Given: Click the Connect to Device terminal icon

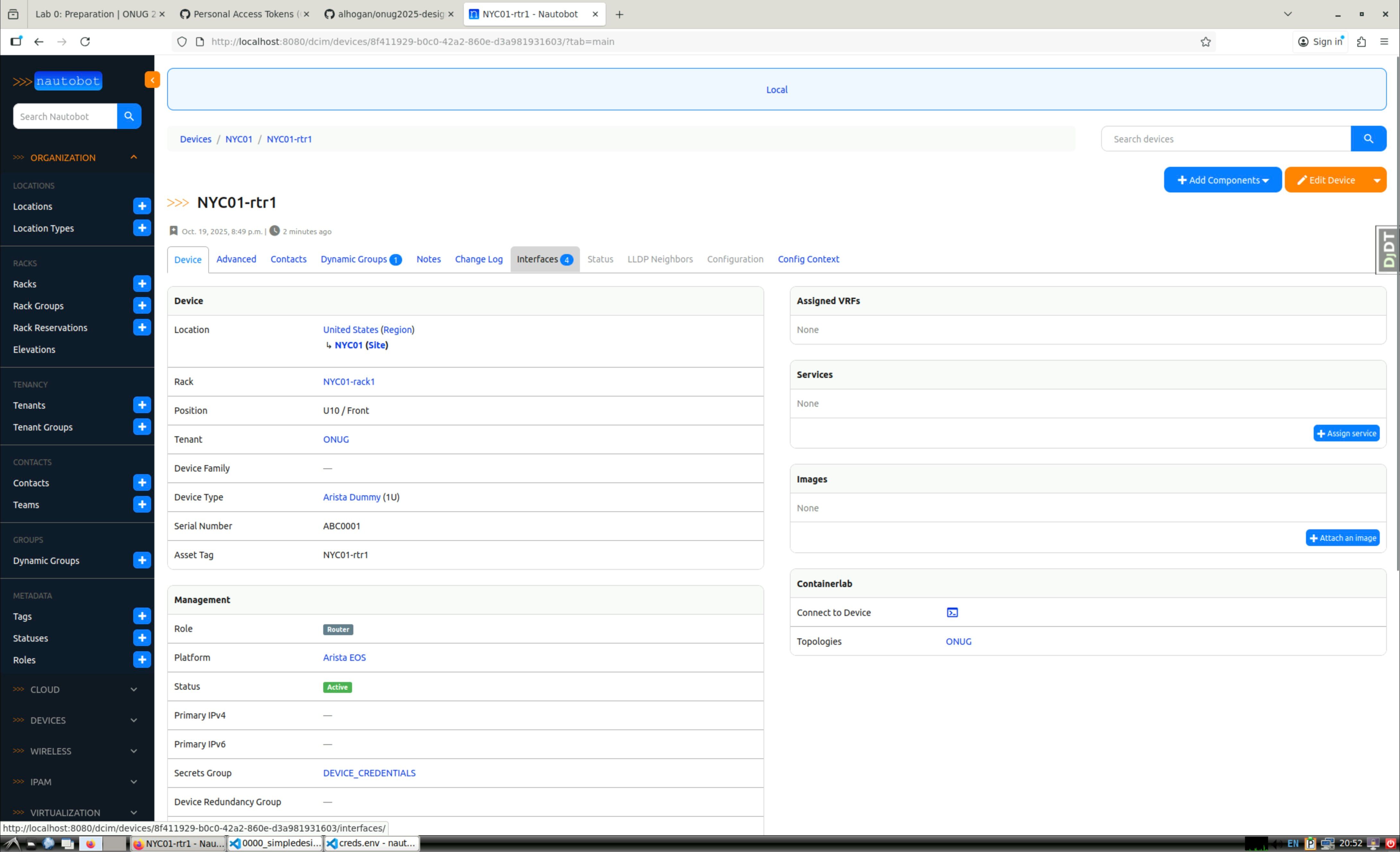Looking at the screenshot, I should 952,612.
